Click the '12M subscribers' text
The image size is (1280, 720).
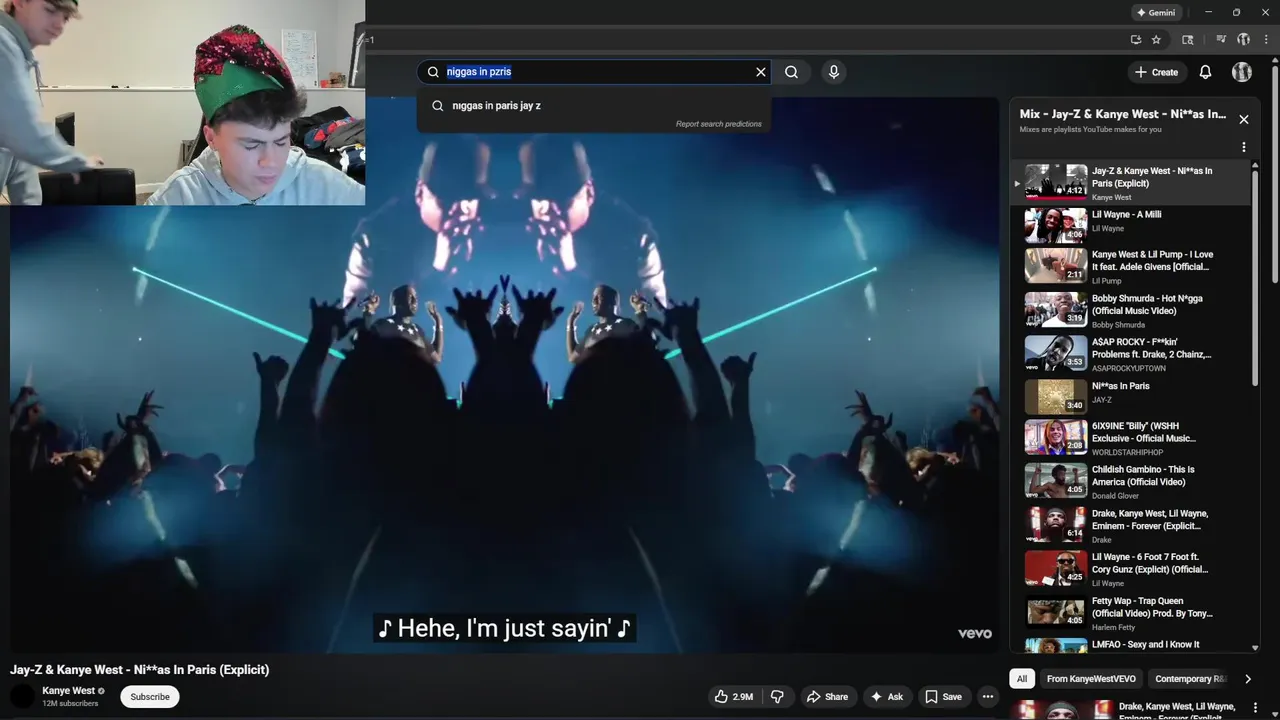coord(70,704)
